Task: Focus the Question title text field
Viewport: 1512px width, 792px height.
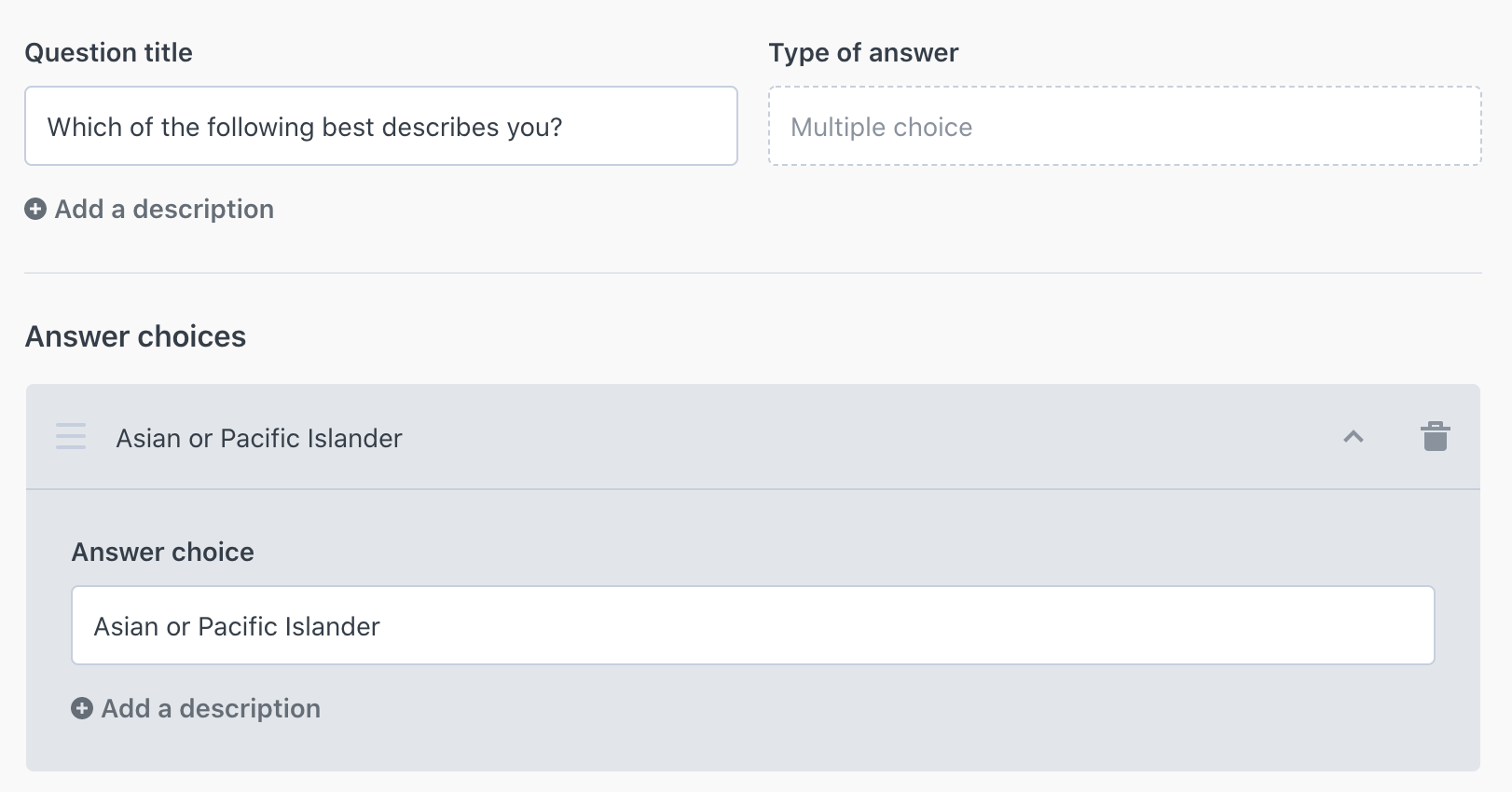Action: pyautogui.click(x=381, y=126)
